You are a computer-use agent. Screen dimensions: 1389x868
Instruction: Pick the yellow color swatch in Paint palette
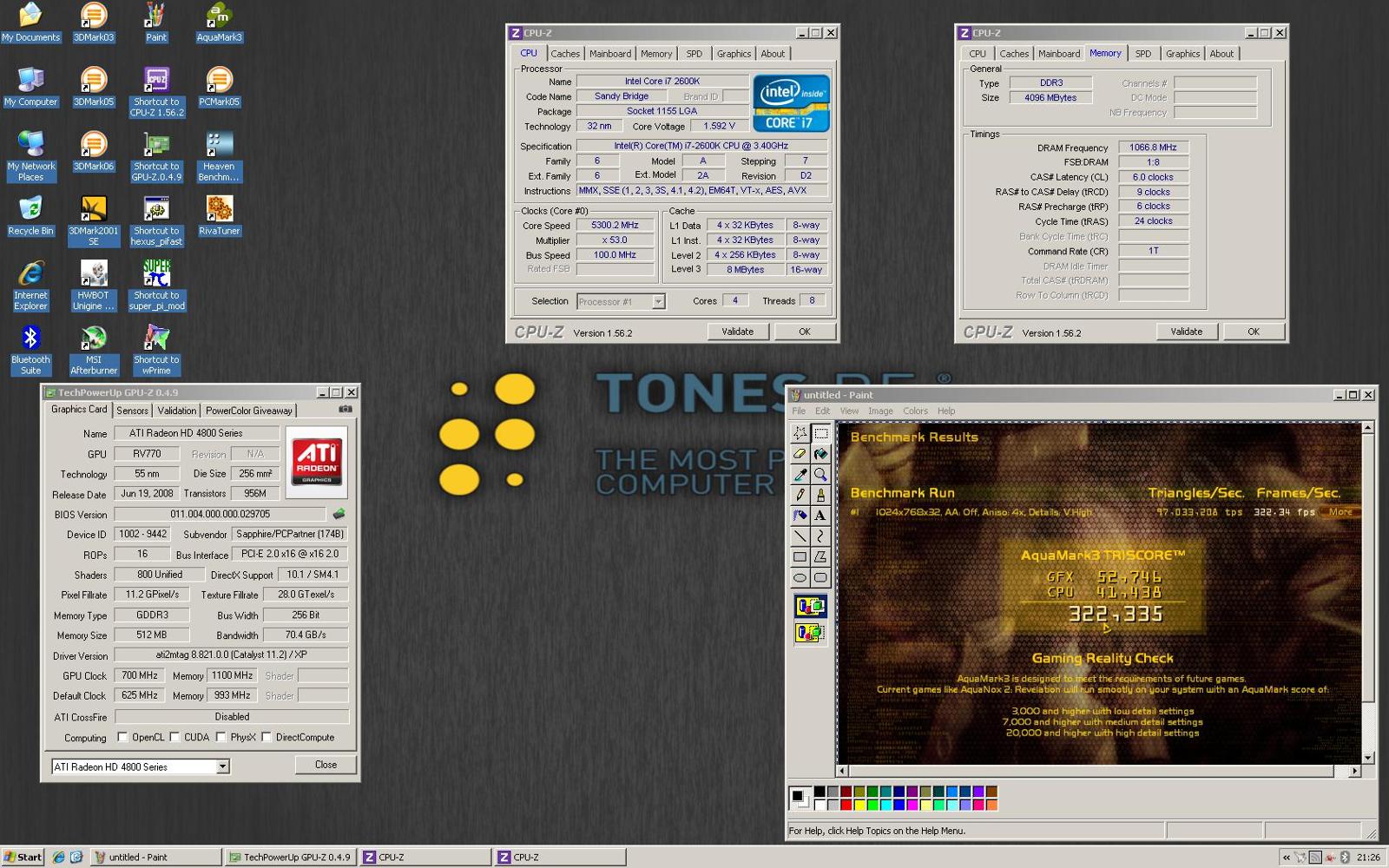[859, 805]
